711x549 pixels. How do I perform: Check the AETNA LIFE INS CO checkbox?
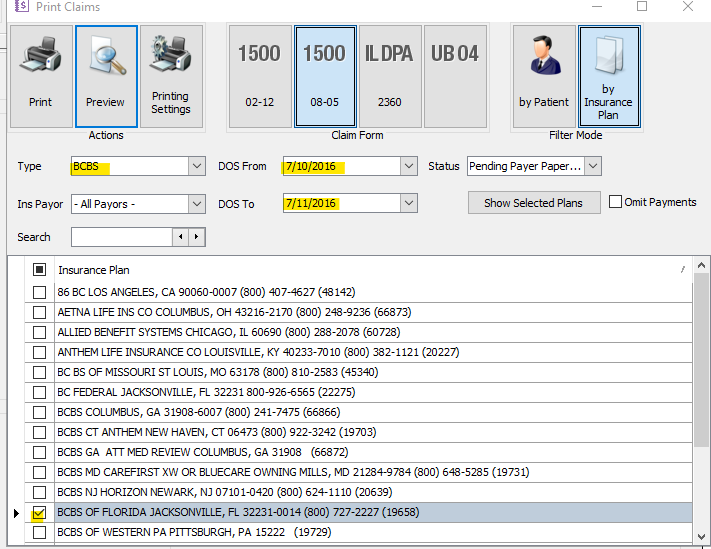[39, 312]
